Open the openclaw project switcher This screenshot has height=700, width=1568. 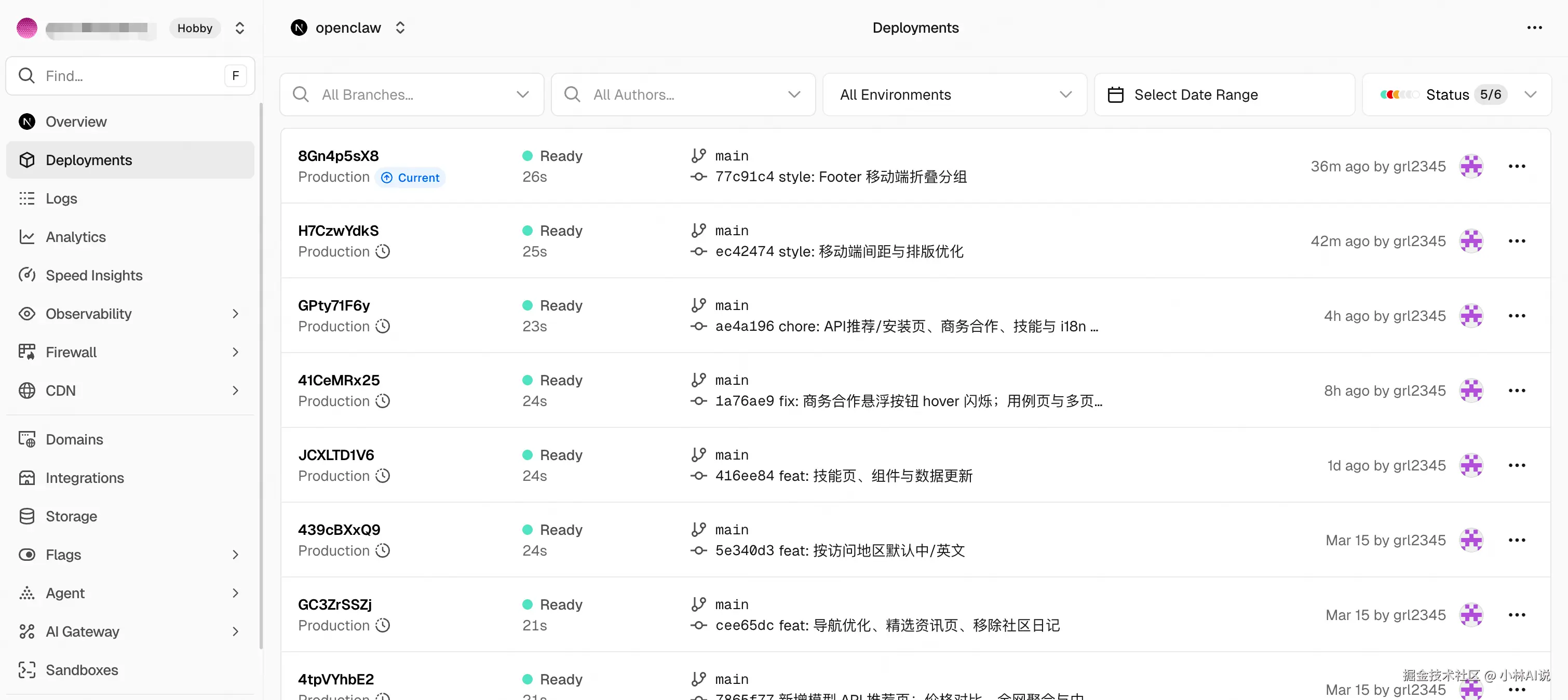coord(400,28)
